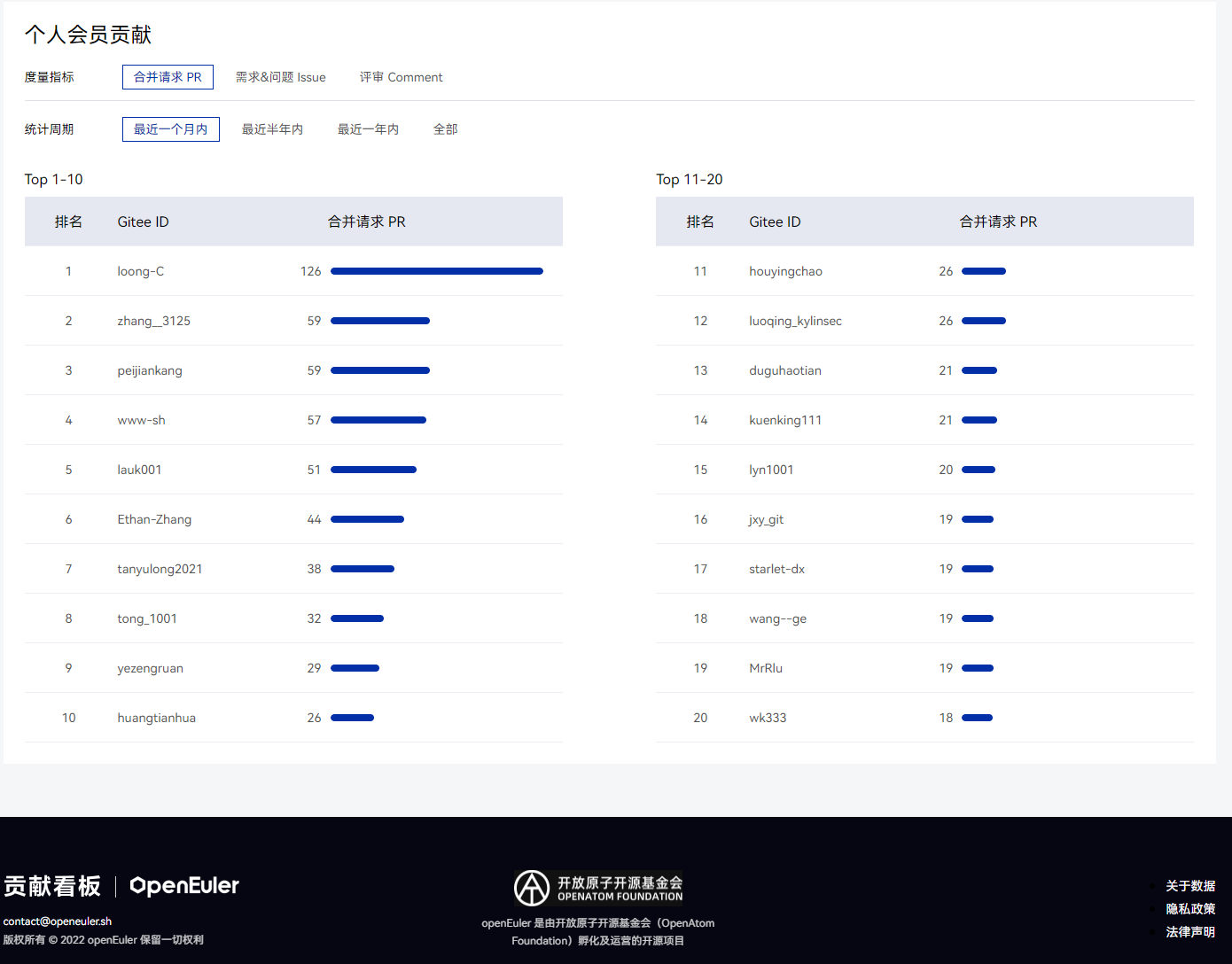Switch to 评审 Comment metric

point(401,77)
